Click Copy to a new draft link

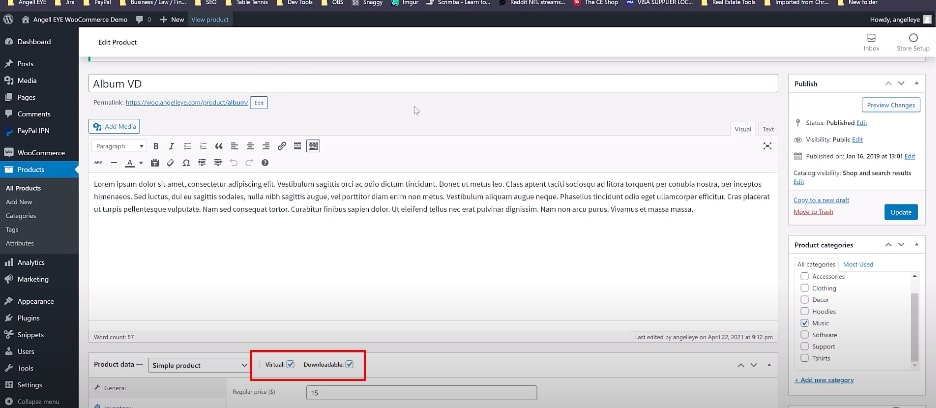click(821, 200)
